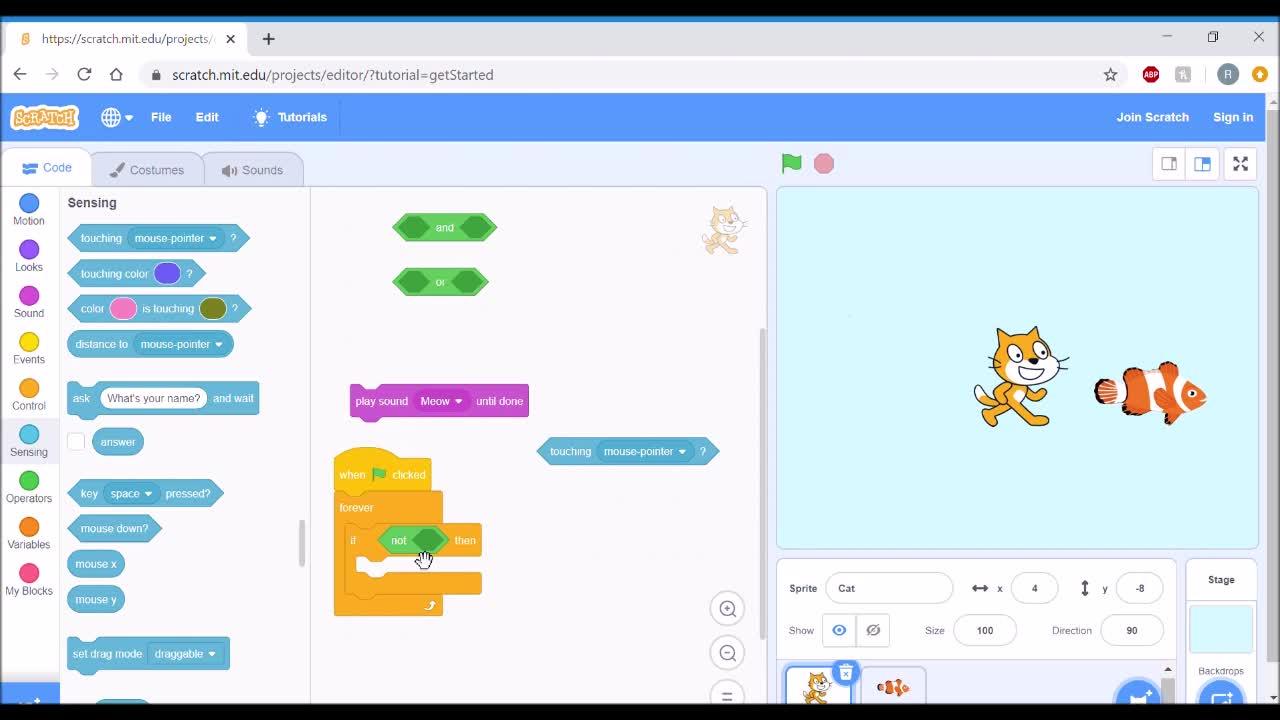Expand the distance to mouse-pointer dropdown
This screenshot has height=720, width=1280.
tap(182, 344)
